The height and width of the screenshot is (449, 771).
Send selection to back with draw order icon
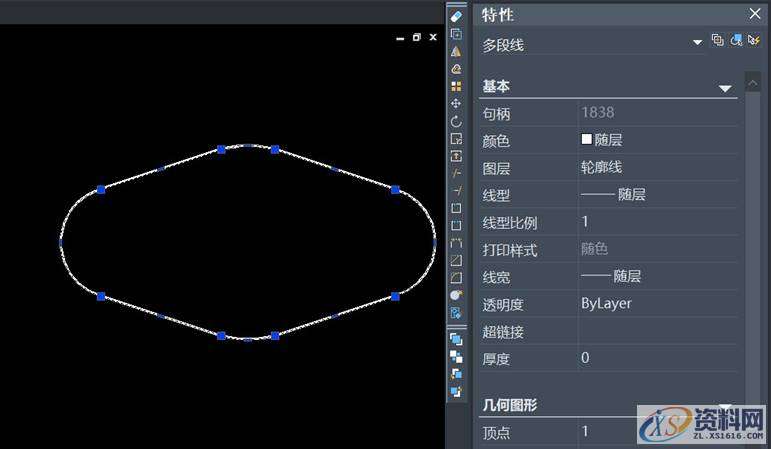[x=456, y=357]
